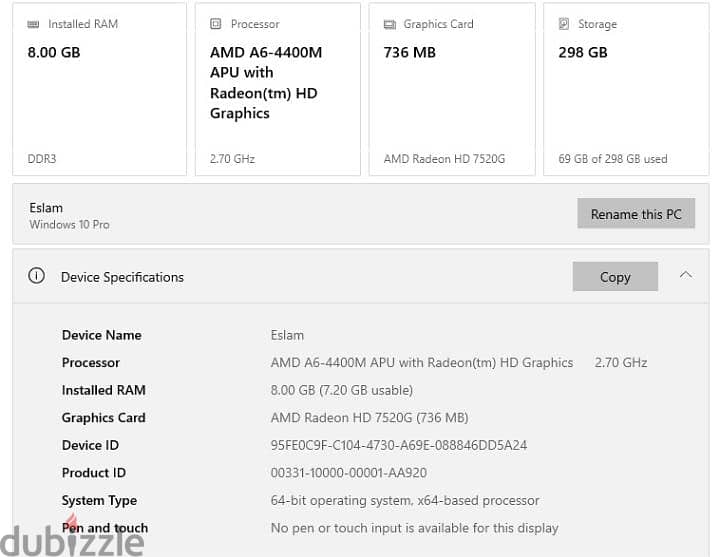Select the Device ID value 95FE0C9F-C104

point(399,445)
